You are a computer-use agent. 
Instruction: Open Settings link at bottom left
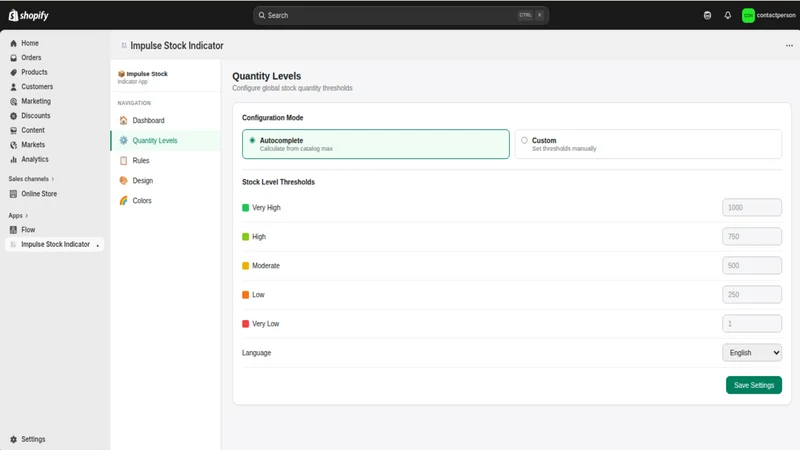(x=33, y=439)
